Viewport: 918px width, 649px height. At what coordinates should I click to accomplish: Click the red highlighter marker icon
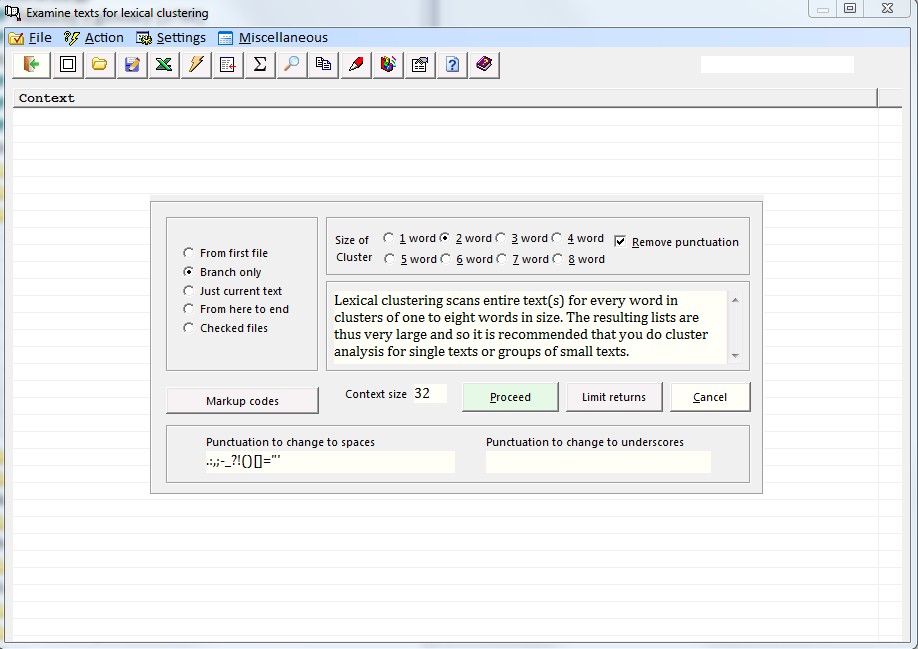pos(356,65)
